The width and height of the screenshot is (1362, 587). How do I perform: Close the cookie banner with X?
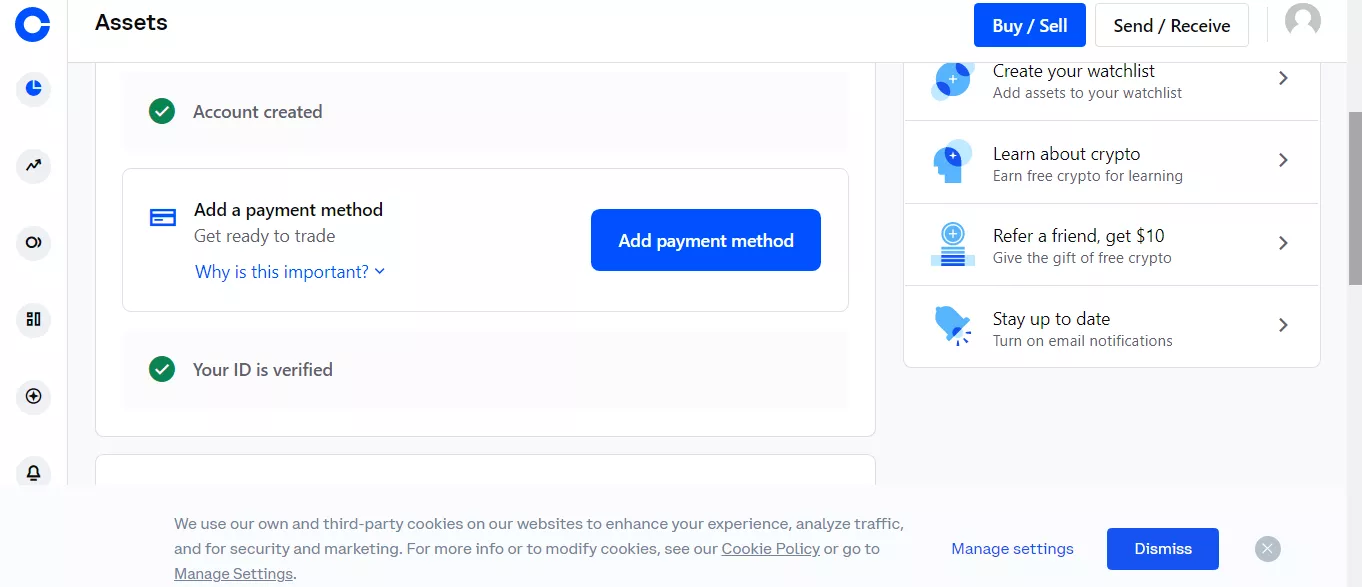click(1267, 548)
